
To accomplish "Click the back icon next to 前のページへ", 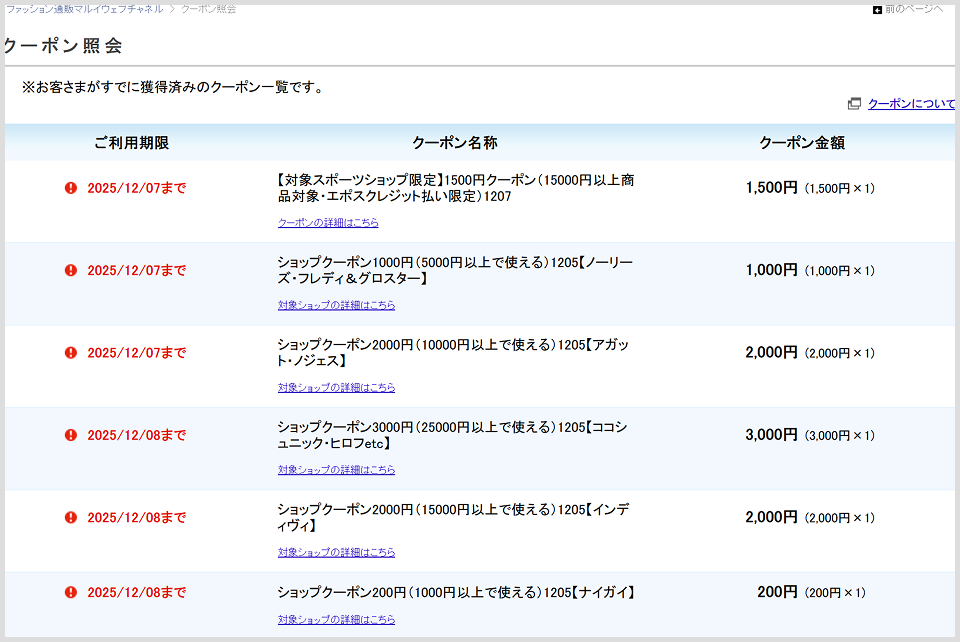I will point(877,10).
